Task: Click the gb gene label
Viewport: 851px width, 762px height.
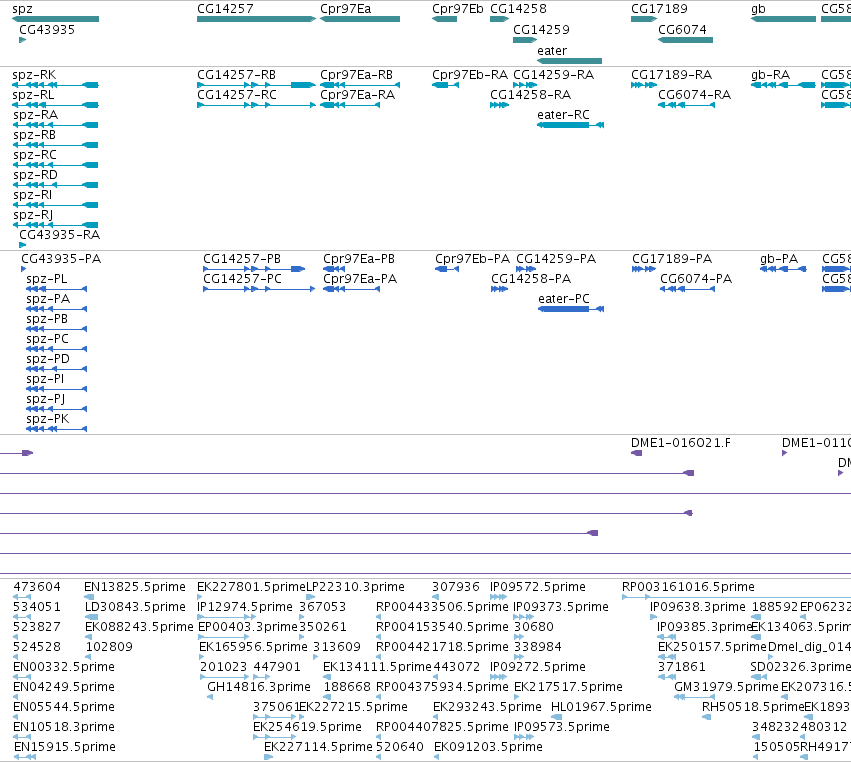Action: pyautogui.click(x=758, y=9)
